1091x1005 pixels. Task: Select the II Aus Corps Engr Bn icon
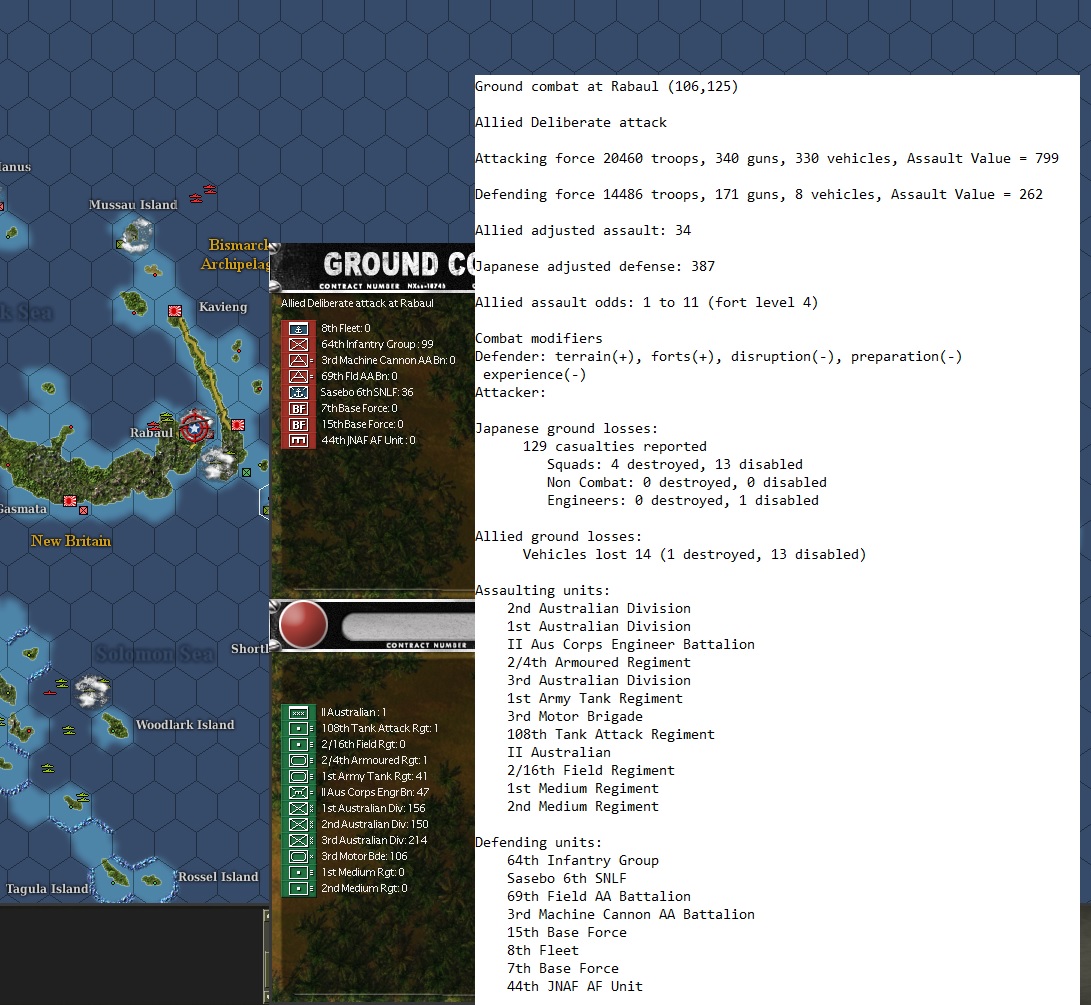point(298,793)
